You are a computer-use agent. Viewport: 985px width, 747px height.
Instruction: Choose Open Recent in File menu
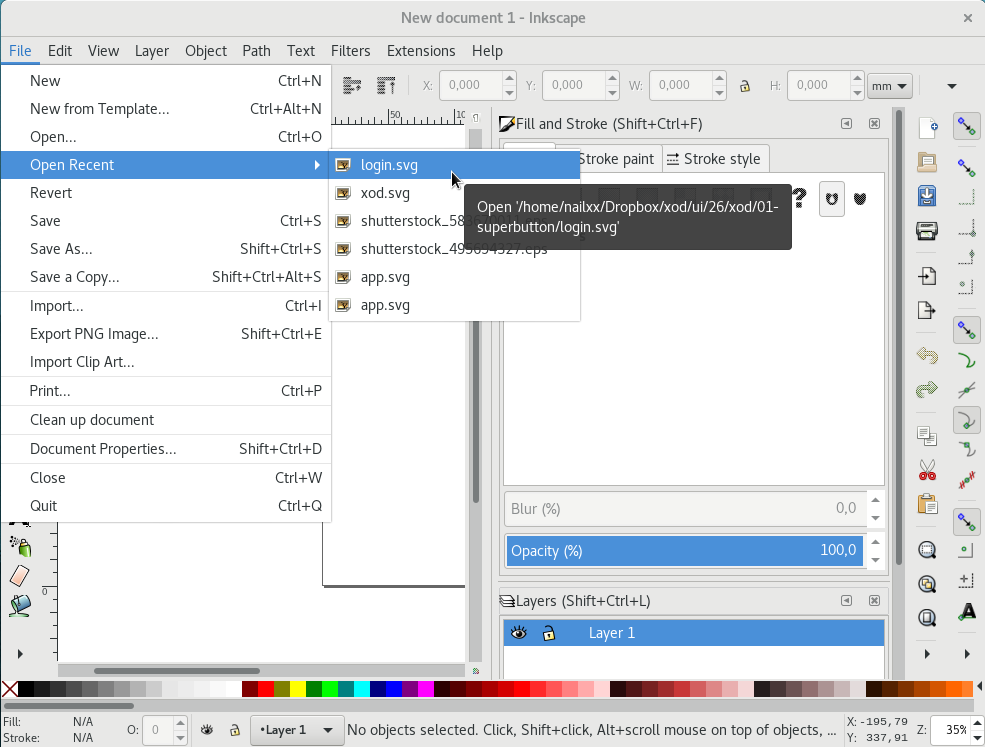(166, 165)
